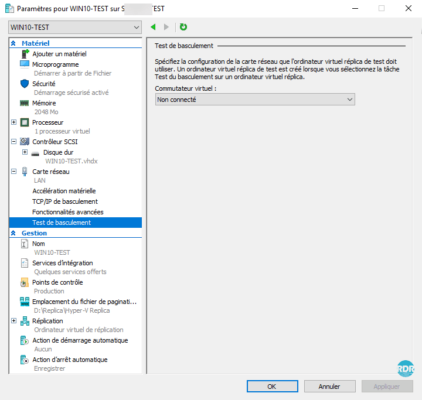
Task: Minimize the settings window
Action: coord(355,8)
